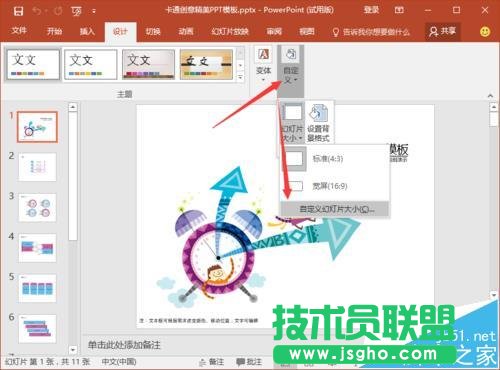Select the first white theme thumbnail
Viewport: 500px width, 370px height.
pos(33,65)
